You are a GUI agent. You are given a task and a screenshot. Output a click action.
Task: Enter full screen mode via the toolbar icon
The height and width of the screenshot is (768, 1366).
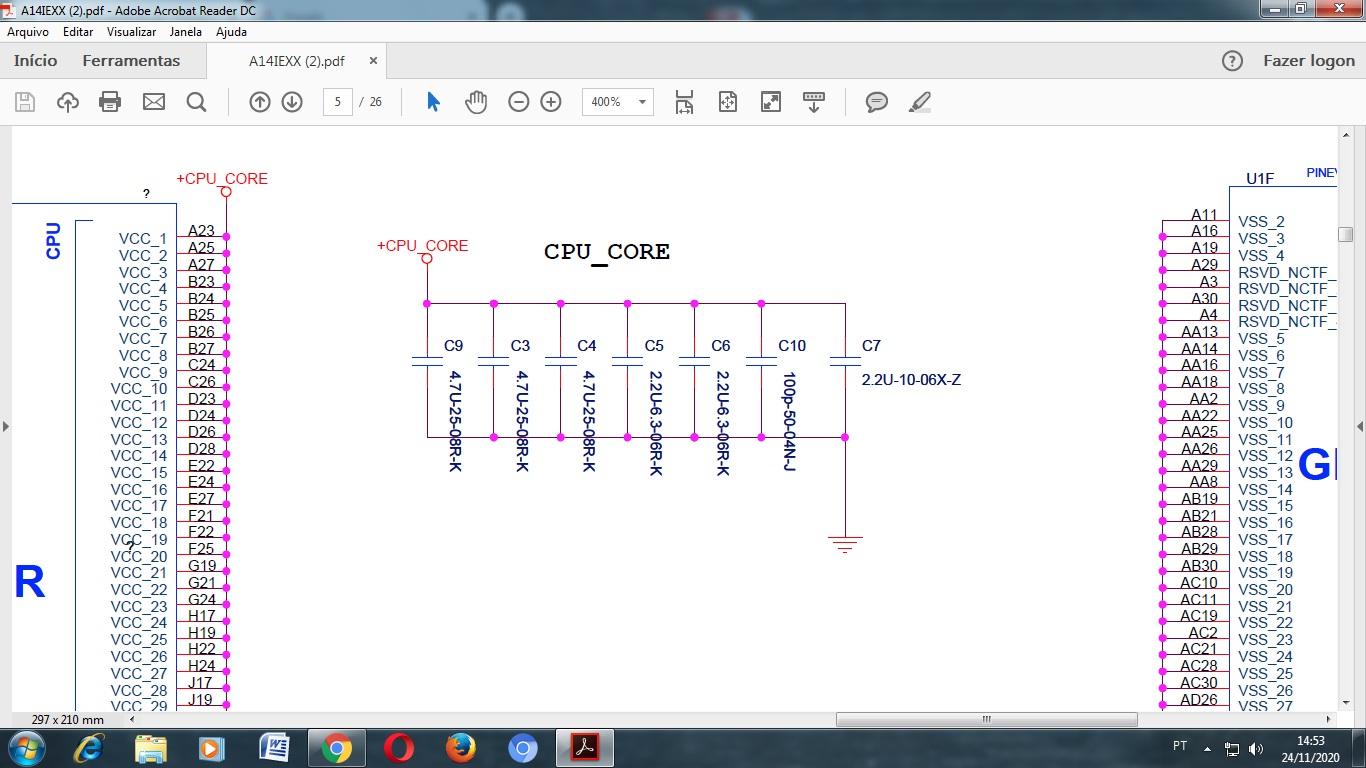[771, 102]
